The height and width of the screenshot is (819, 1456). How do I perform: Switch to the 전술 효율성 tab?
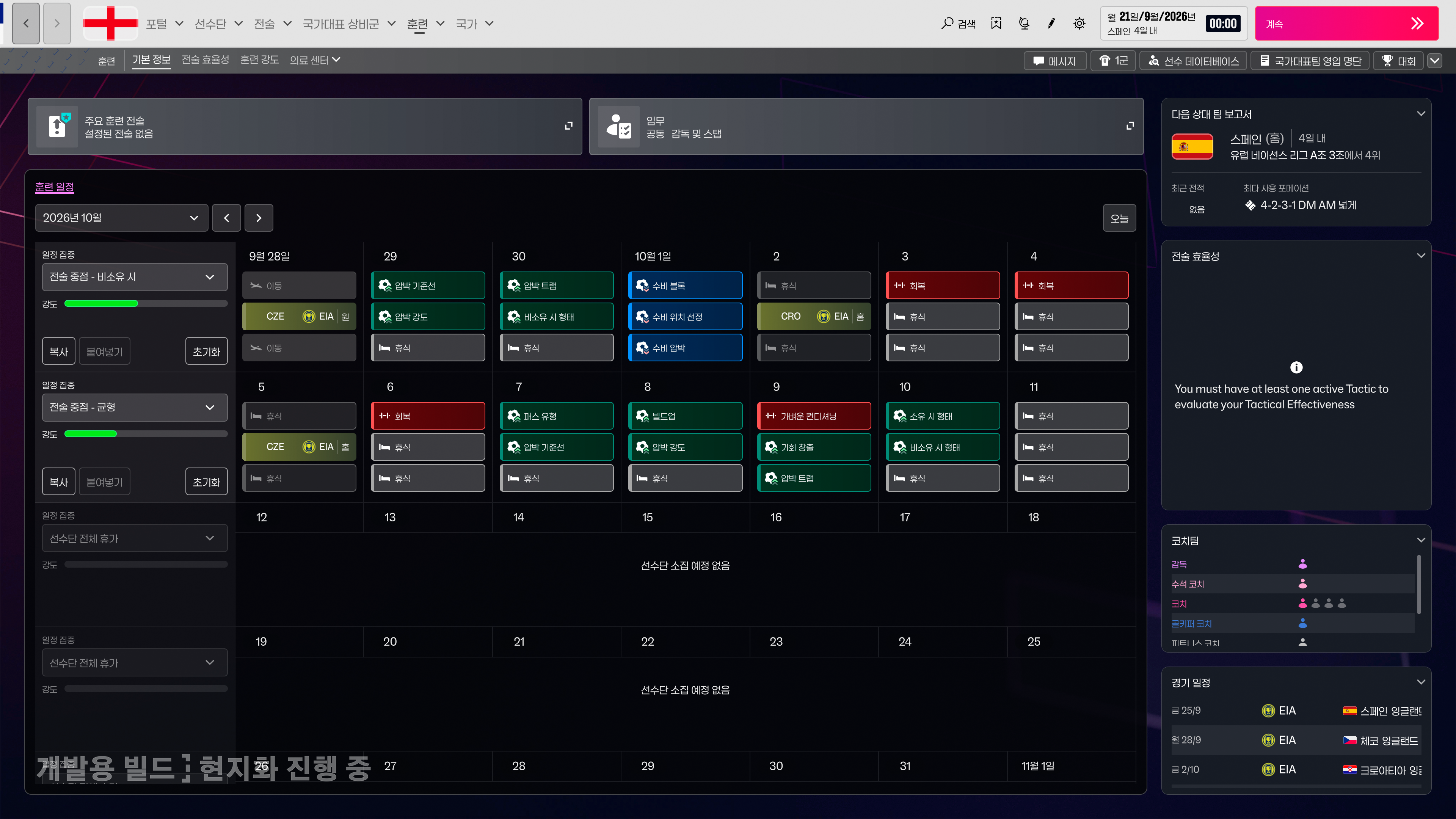pyautogui.click(x=205, y=60)
